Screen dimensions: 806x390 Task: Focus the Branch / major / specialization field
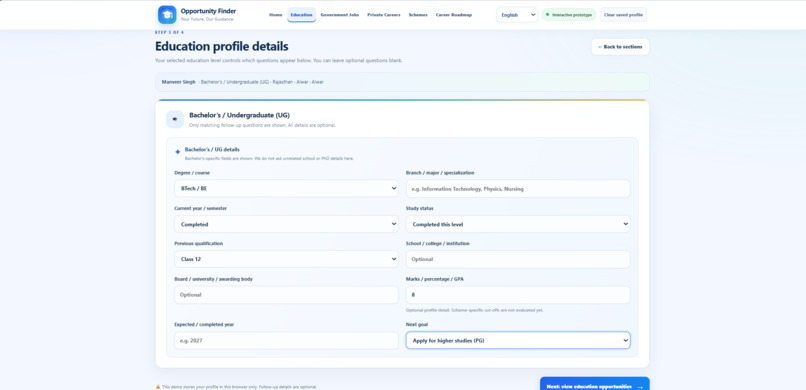518,189
